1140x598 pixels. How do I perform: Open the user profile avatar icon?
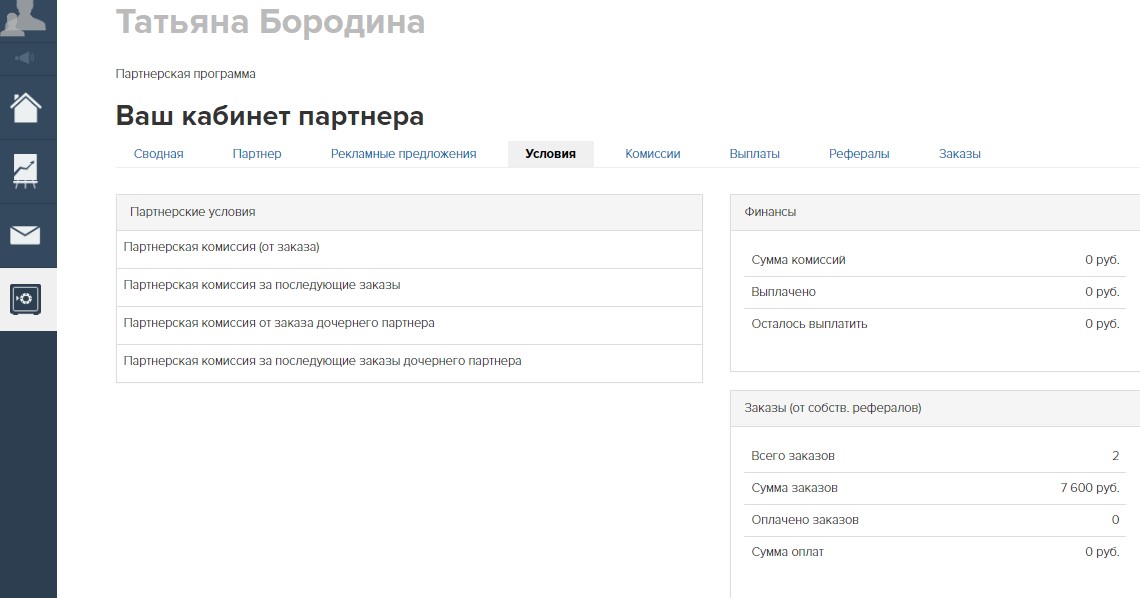coord(25,20)
